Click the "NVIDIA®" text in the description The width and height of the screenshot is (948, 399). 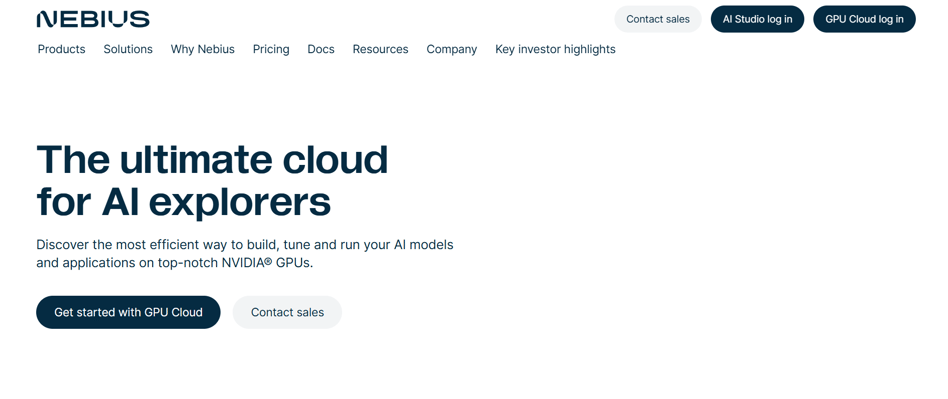pos(247,263)
